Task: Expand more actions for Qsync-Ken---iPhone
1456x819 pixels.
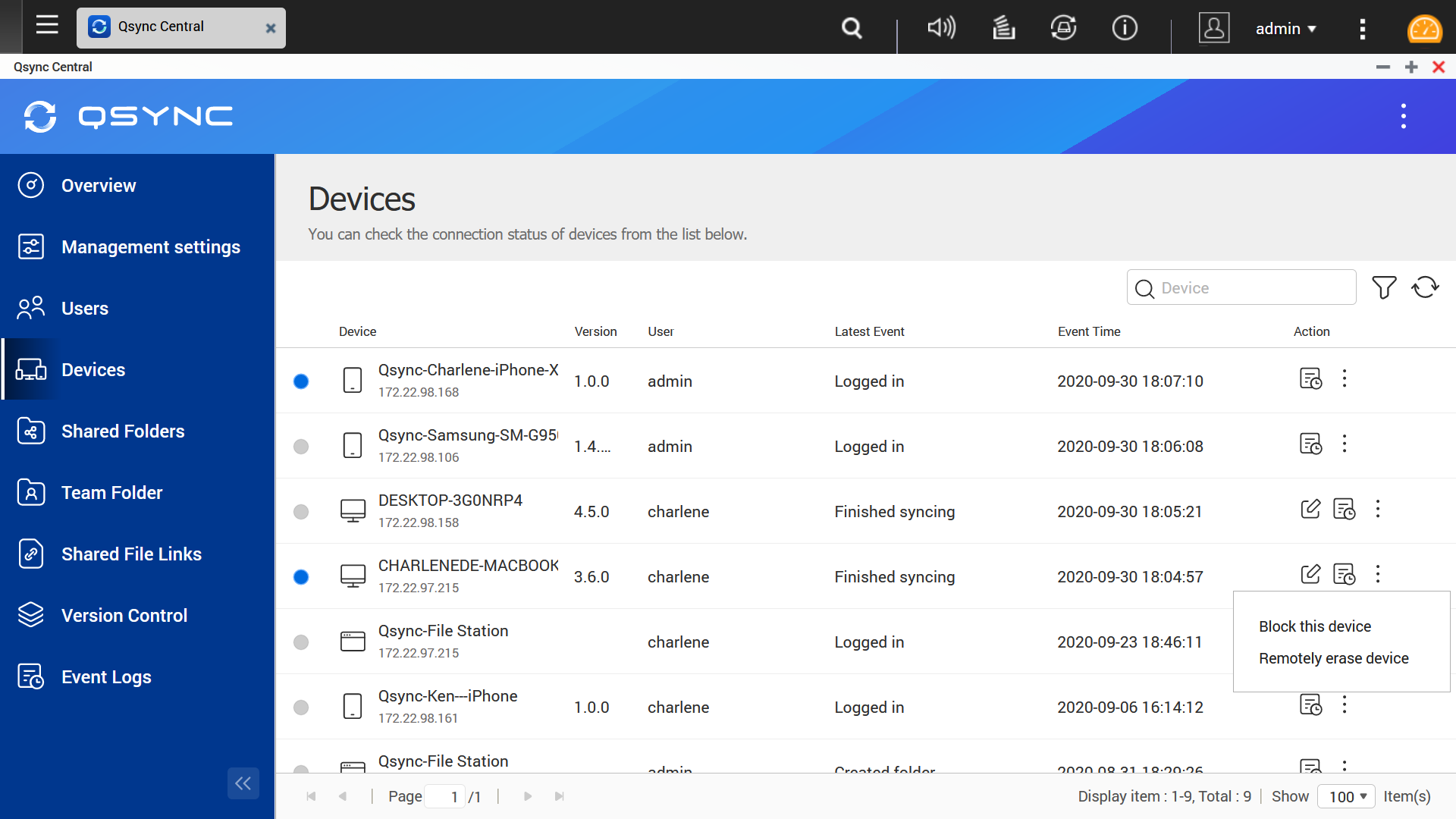Action: [x=1345, y=704]
